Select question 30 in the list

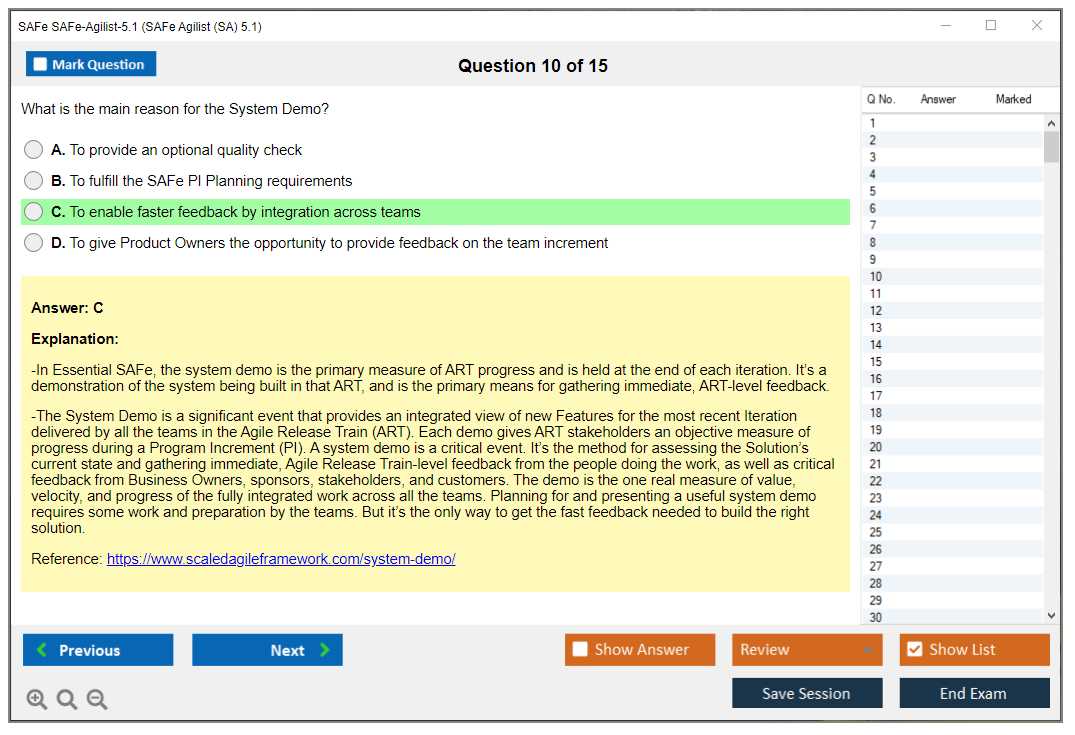[952, 617]
